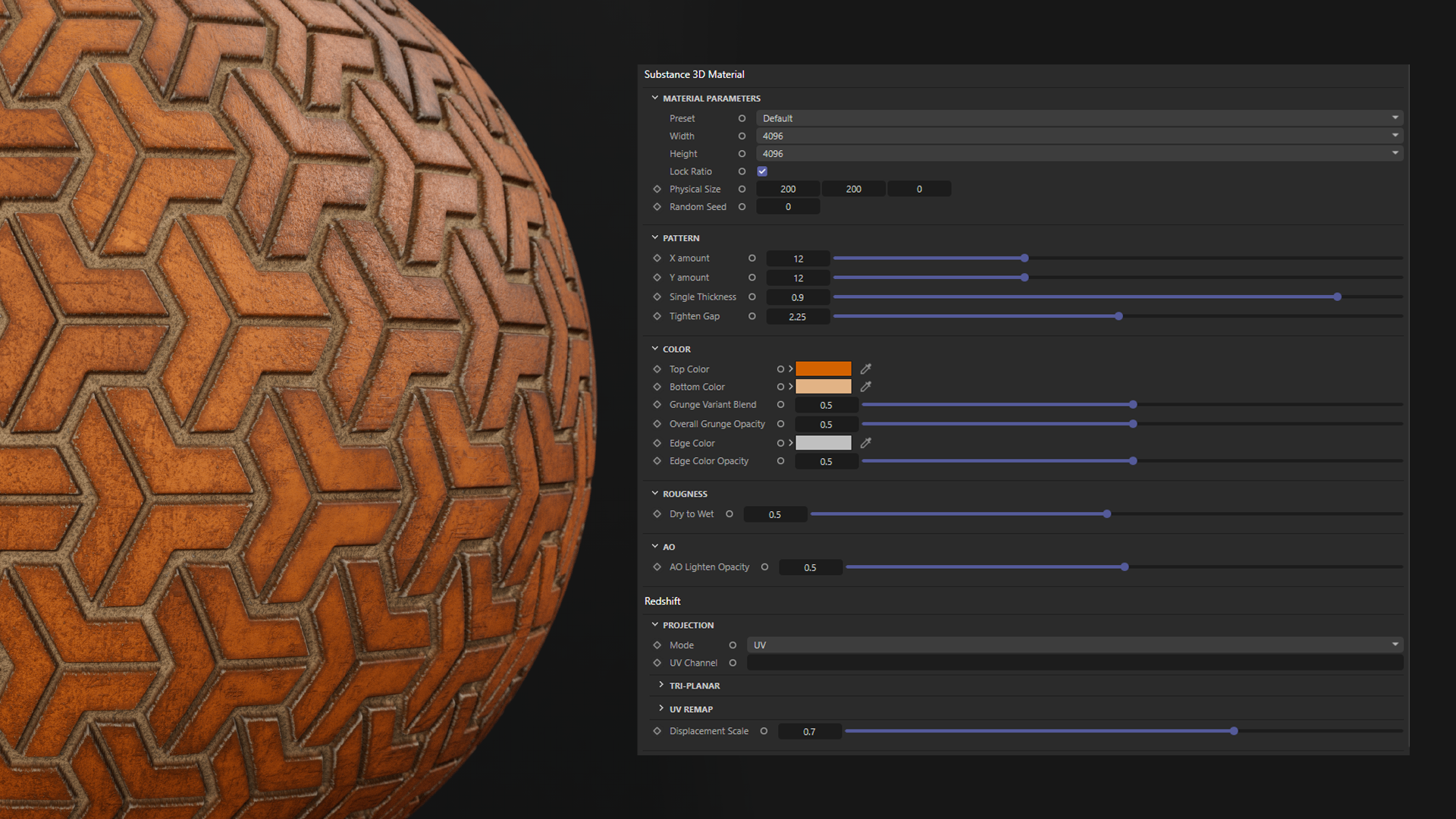This screenshot has height=819, width=1456.
Task: Click the Displacement Scale slider handle
Action: [1234, 731]
